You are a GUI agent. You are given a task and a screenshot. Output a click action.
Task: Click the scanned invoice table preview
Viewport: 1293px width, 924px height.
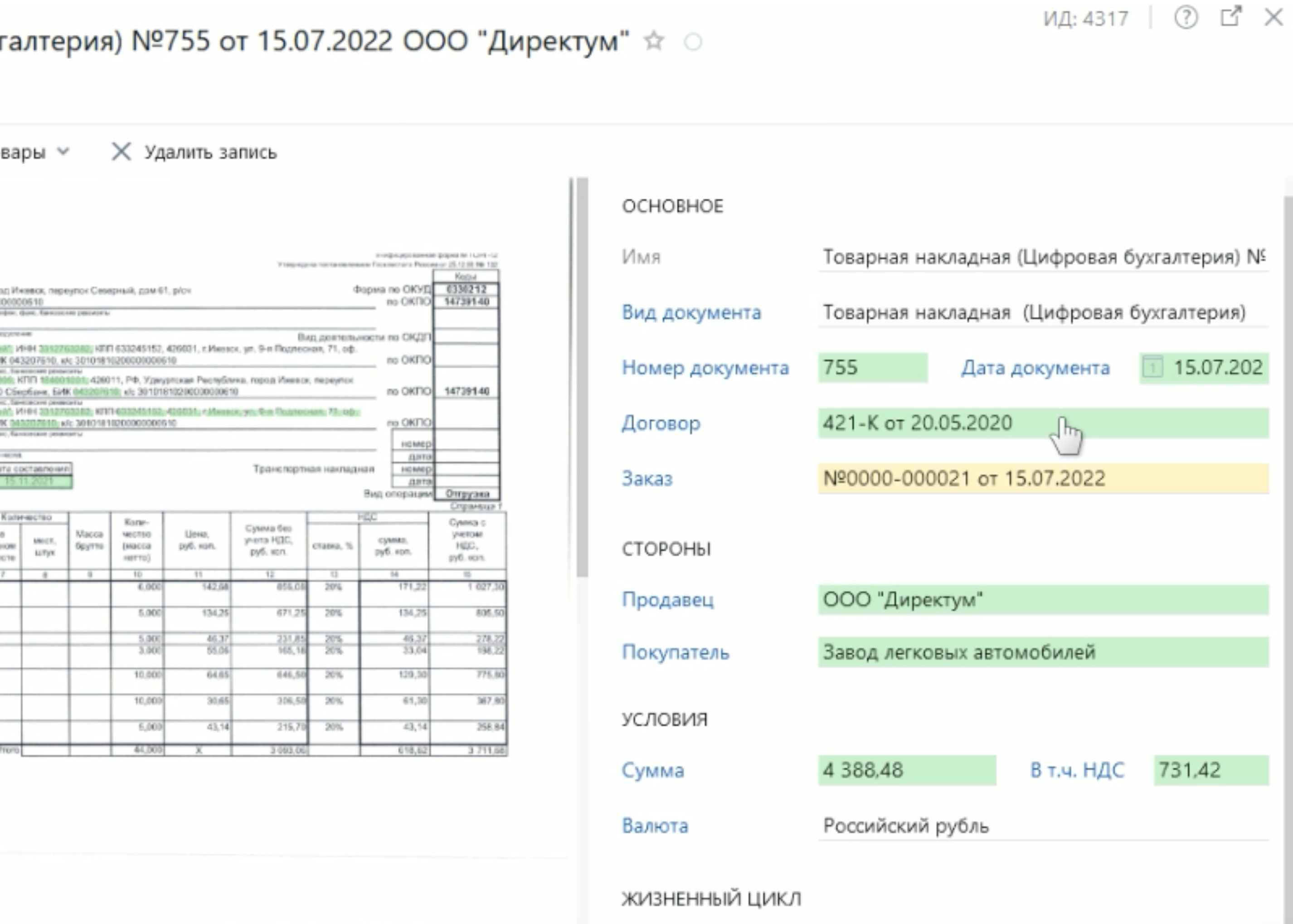[x=253, y=634]
